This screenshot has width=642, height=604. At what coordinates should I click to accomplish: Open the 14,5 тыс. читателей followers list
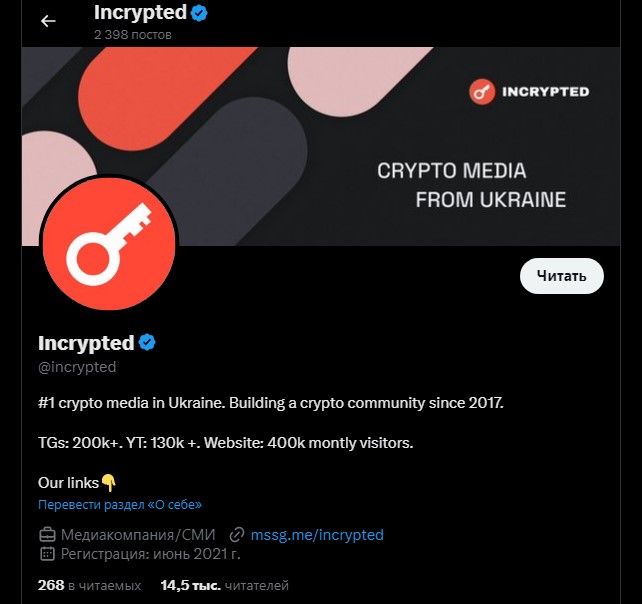224,585
